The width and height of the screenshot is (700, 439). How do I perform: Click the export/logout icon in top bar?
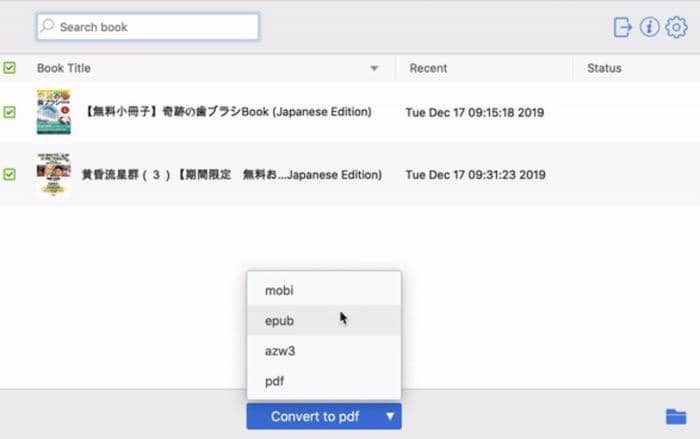click(622, 27)
